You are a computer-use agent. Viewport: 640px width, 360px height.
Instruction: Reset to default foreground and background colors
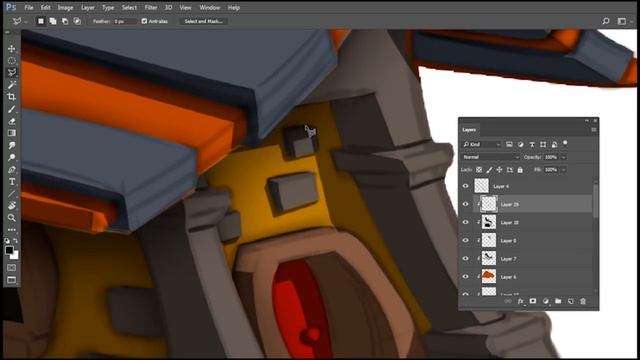[x=7, y=241]
